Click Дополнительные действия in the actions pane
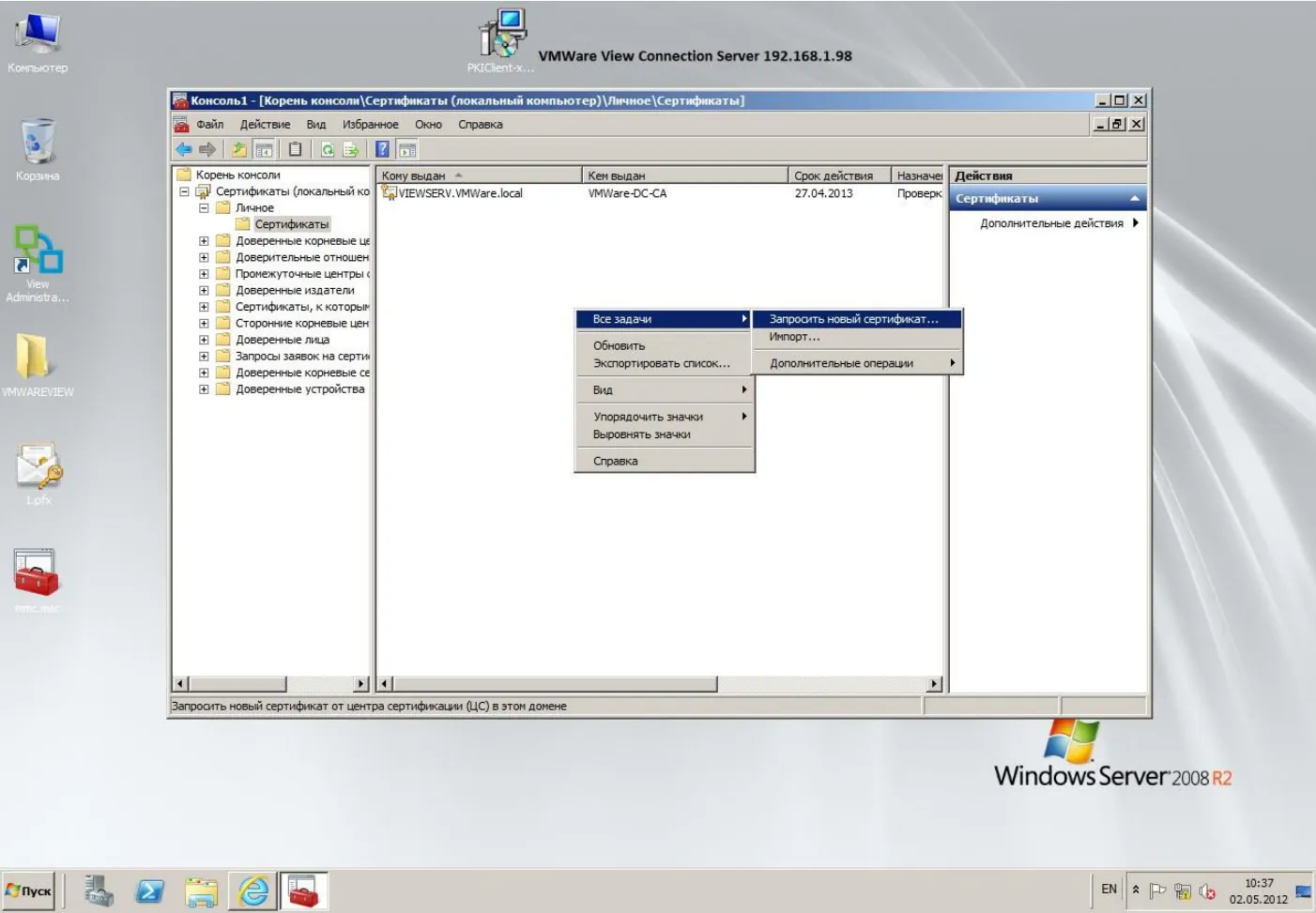1316x913 pixels. tap(1051, 223)
